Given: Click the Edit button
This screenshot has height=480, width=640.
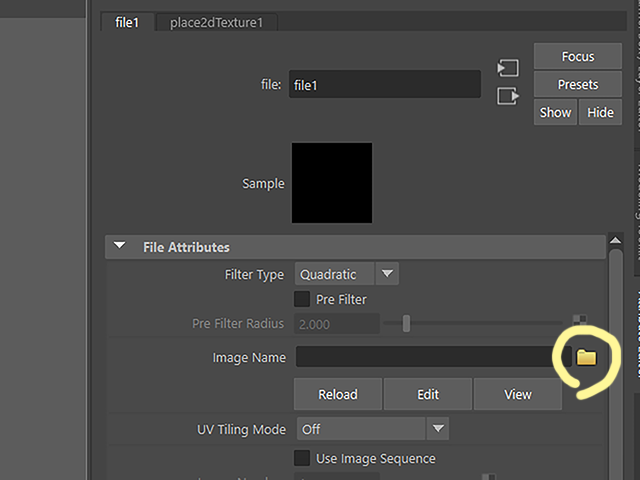Looking at the screenshot, I should (428, 394).
